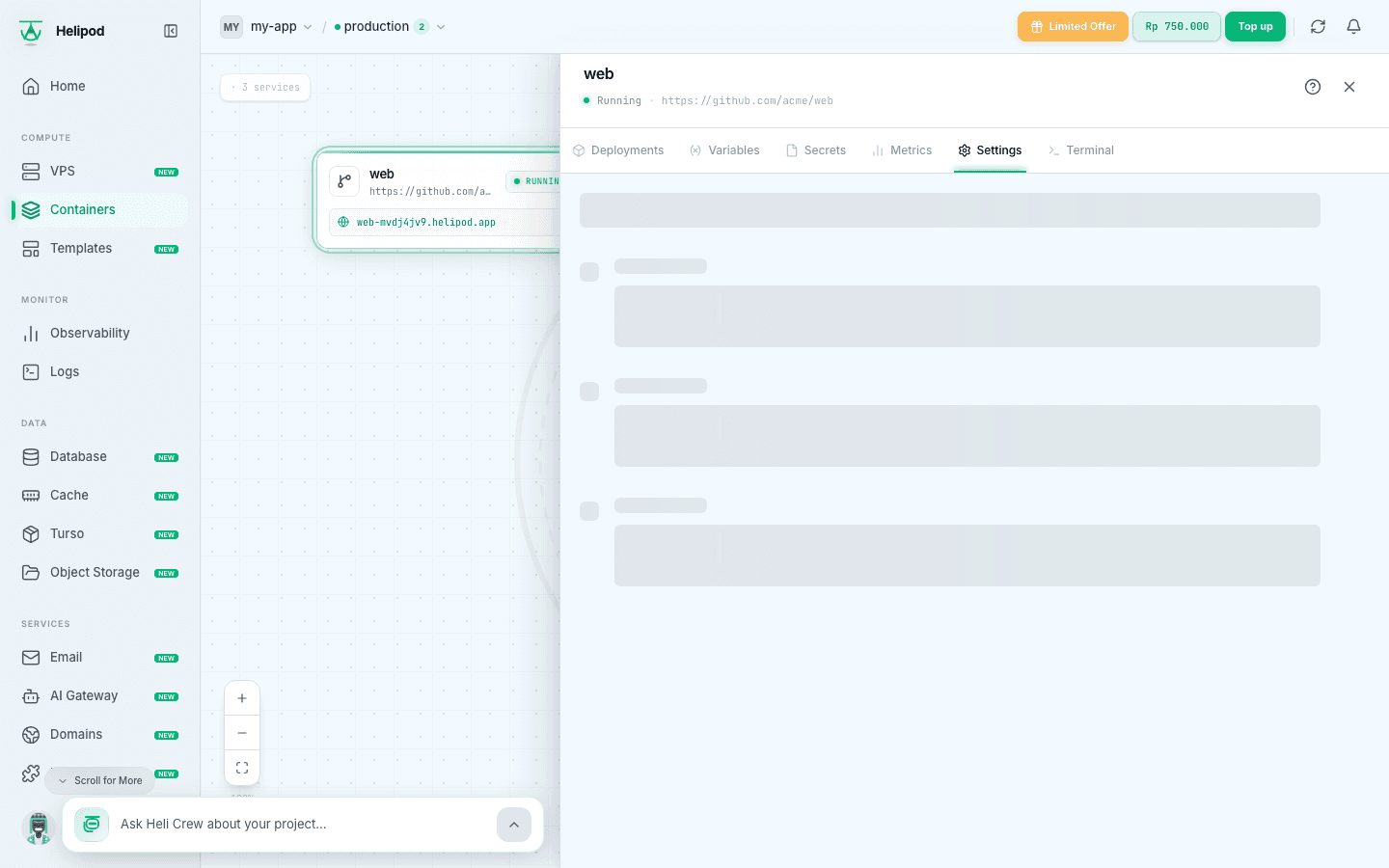Open Home in the sidebar
The width and height of the screenshot is (1389, 868).
tap(100, 86)
